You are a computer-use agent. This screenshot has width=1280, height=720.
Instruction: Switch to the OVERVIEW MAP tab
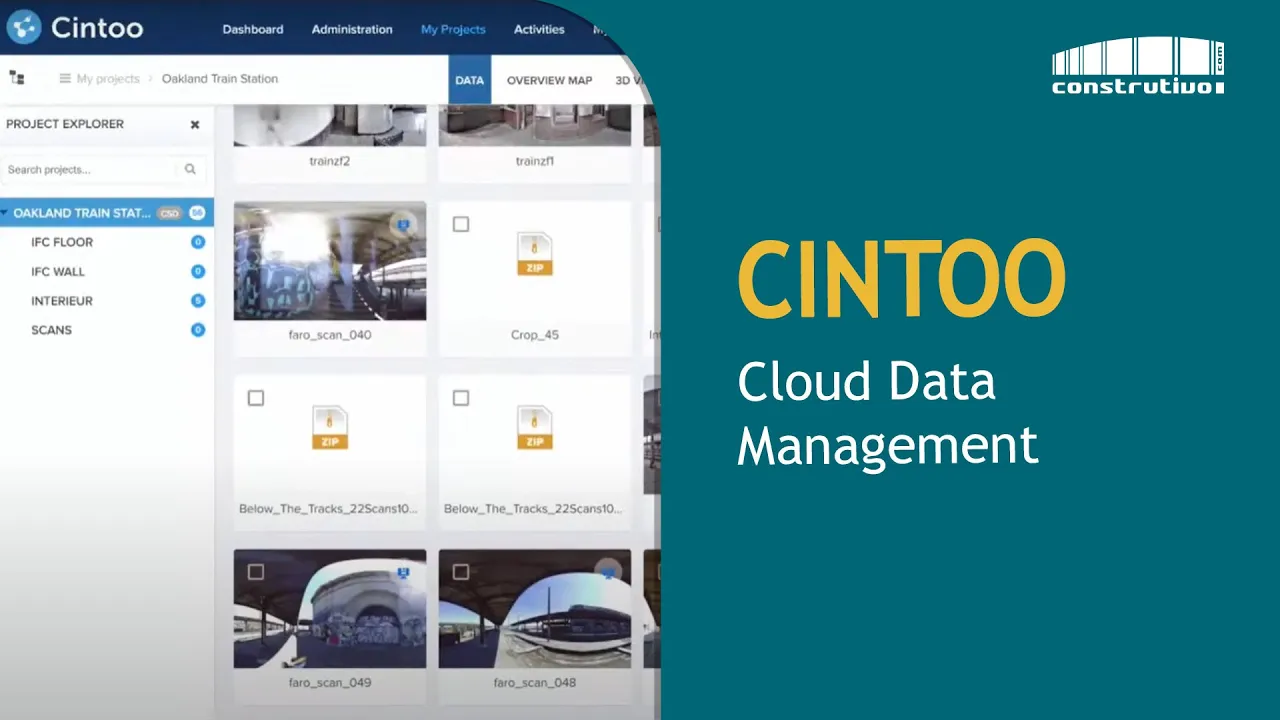point(550,80)
